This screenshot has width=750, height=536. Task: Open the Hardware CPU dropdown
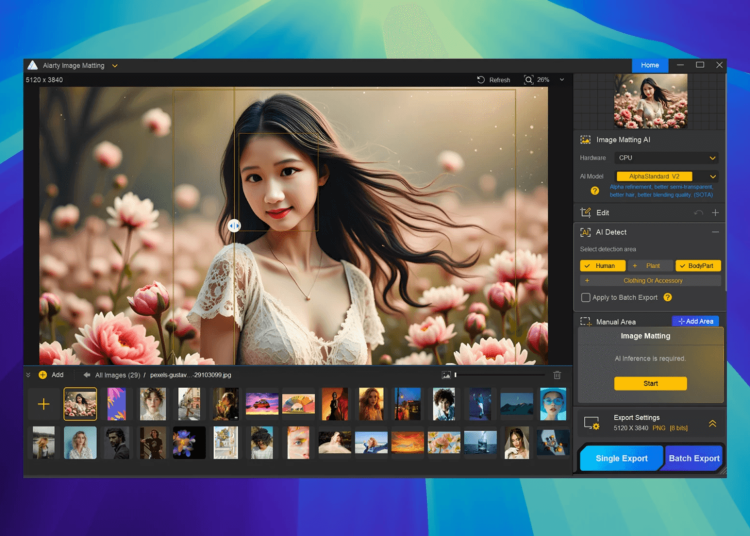[x=667, y=158]
